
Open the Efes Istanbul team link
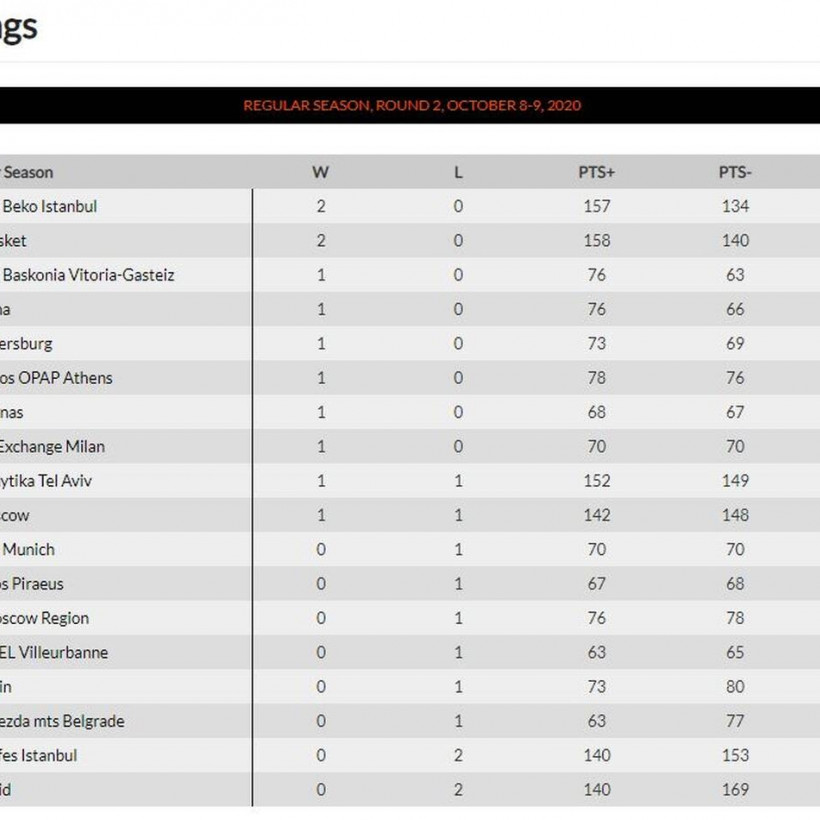38,755
